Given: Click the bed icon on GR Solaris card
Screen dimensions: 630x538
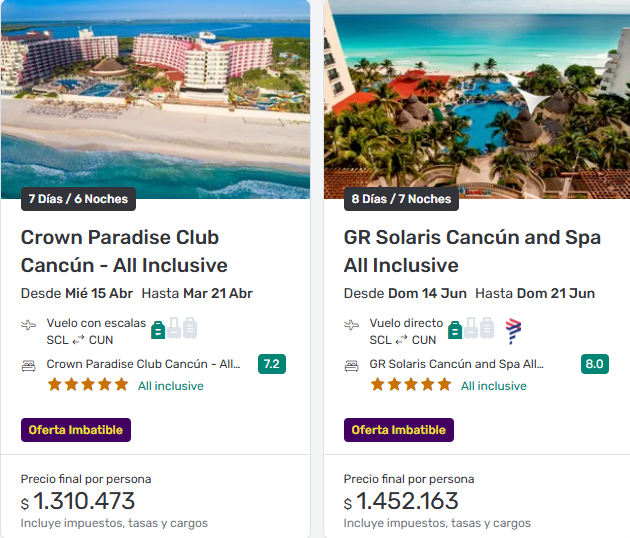Looking at the screenshot, I should click(x=352, y=366).
